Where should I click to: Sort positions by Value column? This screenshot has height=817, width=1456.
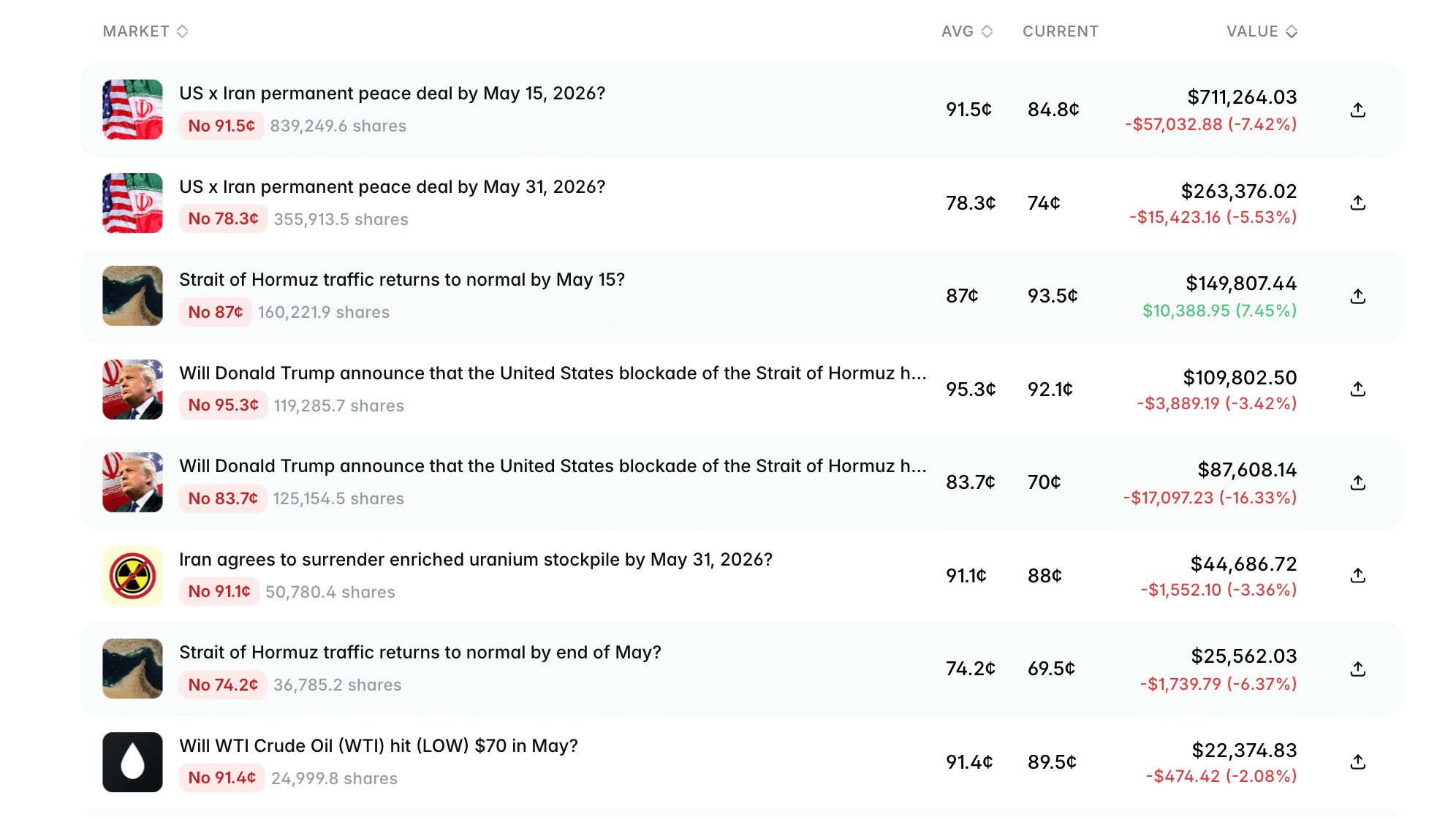[x=1262, y=31]
